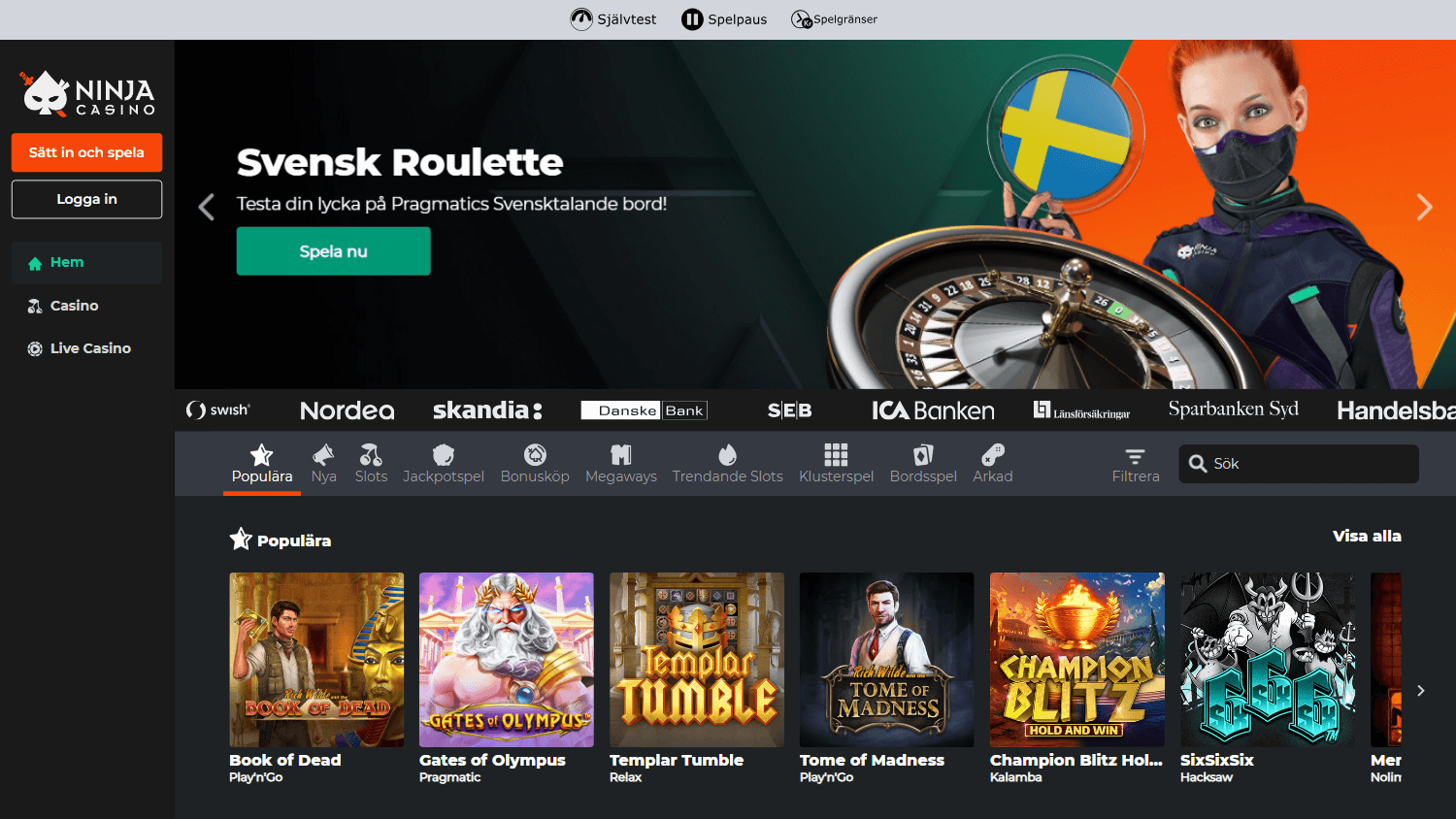Open Casino via the cherries icon
The image size is (1456, 819).
(x=35, y=306)
